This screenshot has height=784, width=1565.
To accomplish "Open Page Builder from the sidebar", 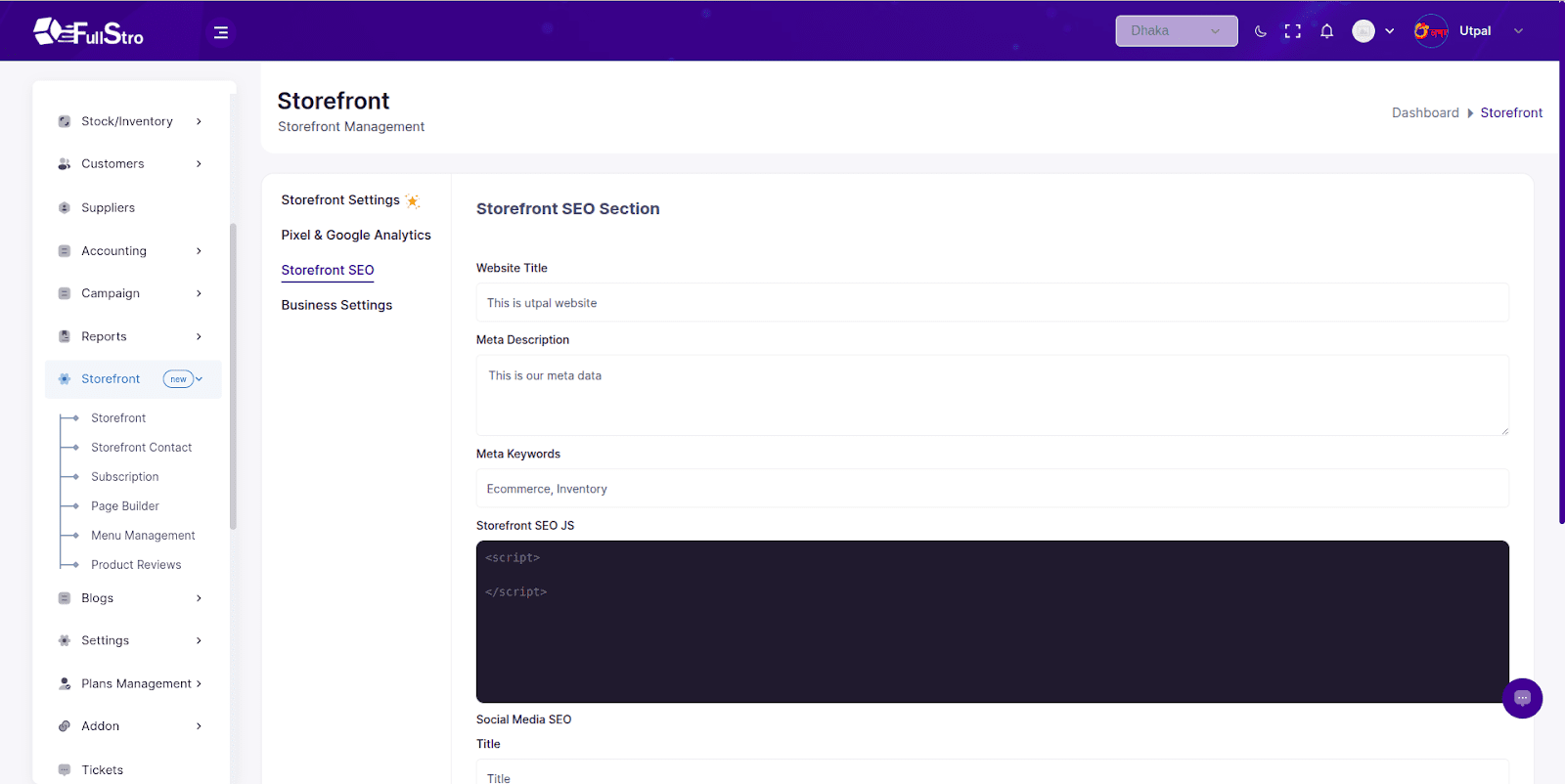I will tap(124, 506).
